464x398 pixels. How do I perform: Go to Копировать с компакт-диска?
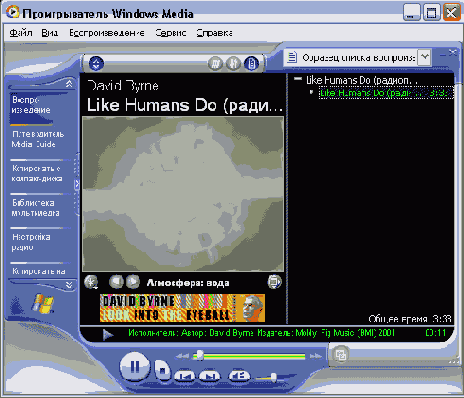pos(37,173)
